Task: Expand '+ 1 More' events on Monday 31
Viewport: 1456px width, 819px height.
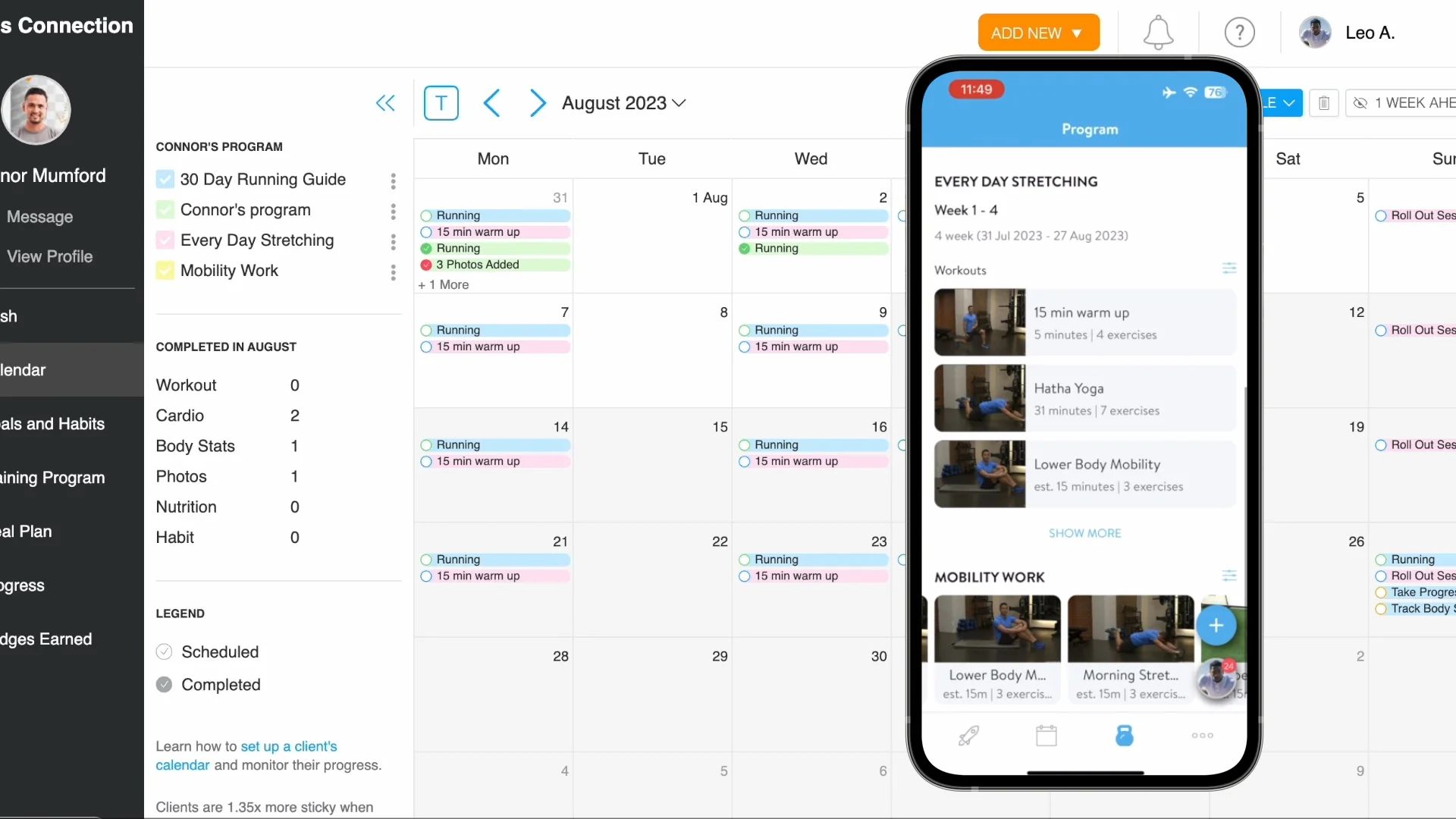Action: tap(444, 284)
